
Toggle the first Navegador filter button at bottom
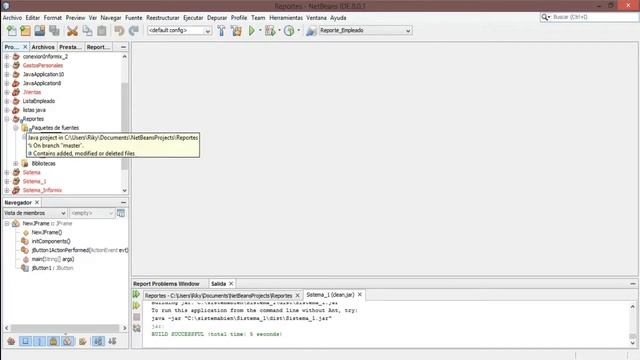[11, 341]
